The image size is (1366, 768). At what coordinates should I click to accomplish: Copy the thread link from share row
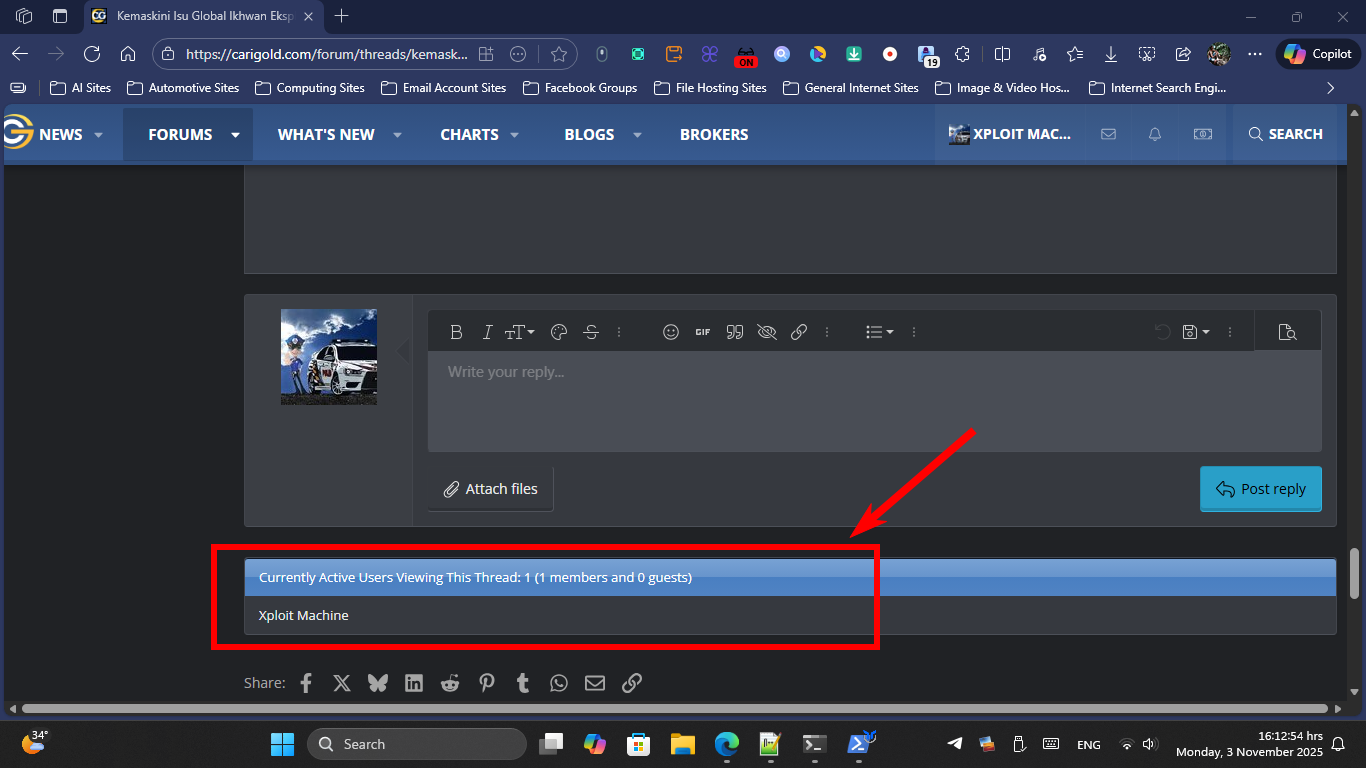coord(632,683)
